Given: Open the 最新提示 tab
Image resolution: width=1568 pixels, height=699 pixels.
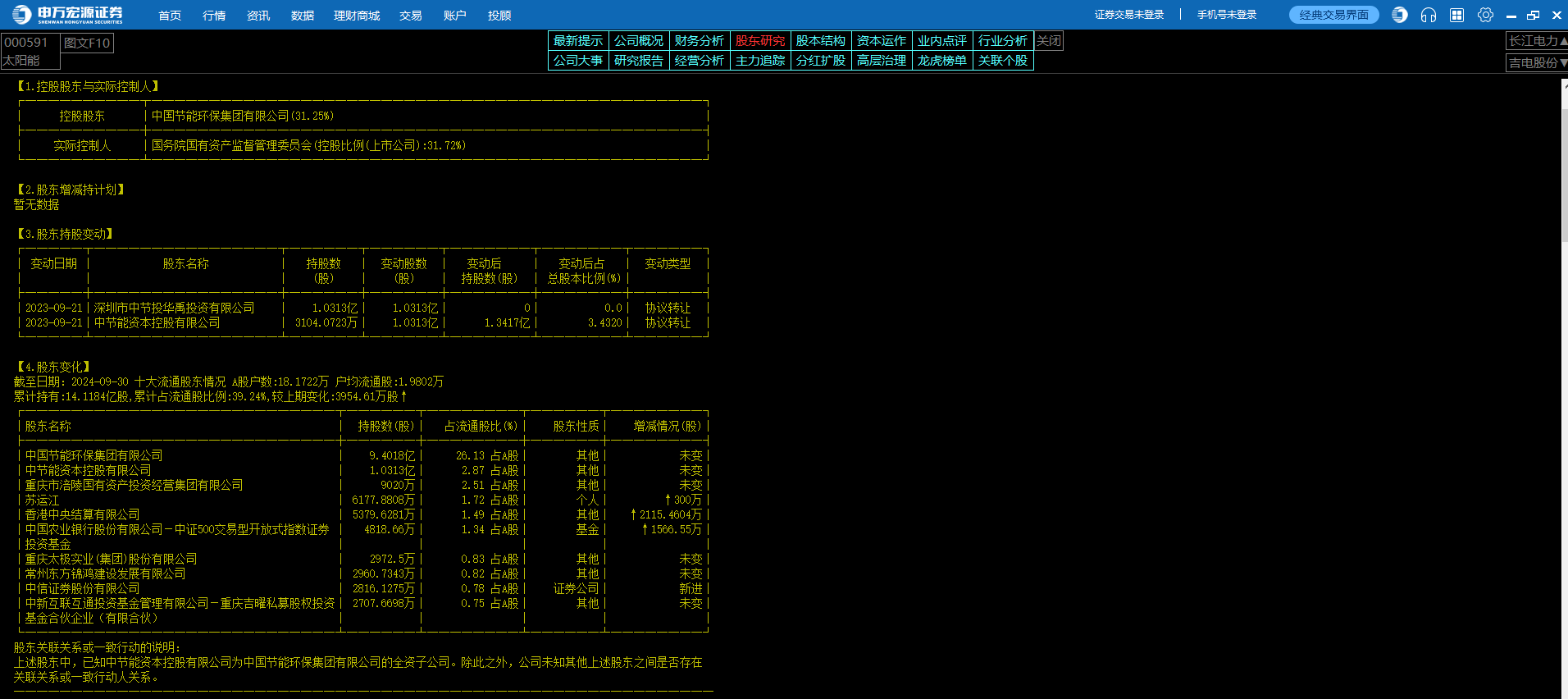Looking at the screenshot, I should click(x=578, y=40).
